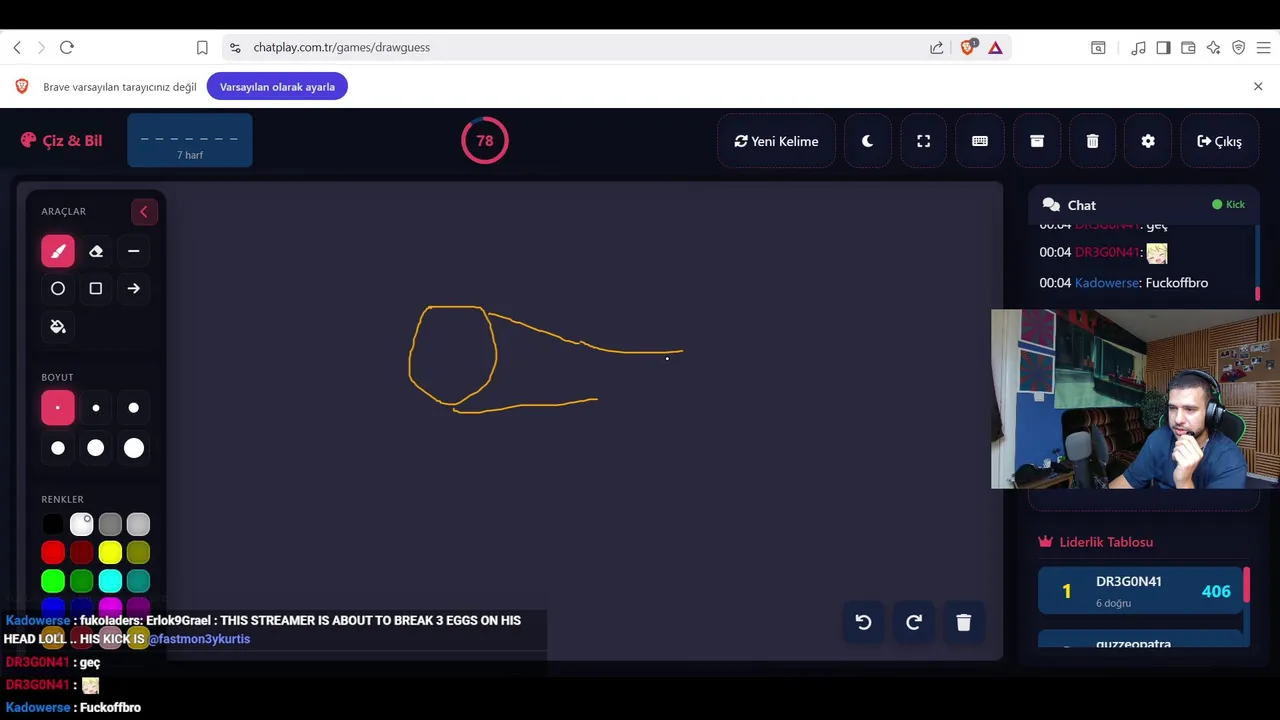This screenshot has width=1280, height=720.
Task: Collapse the Araçlar tools panel
Action: [x=143, y=211]
